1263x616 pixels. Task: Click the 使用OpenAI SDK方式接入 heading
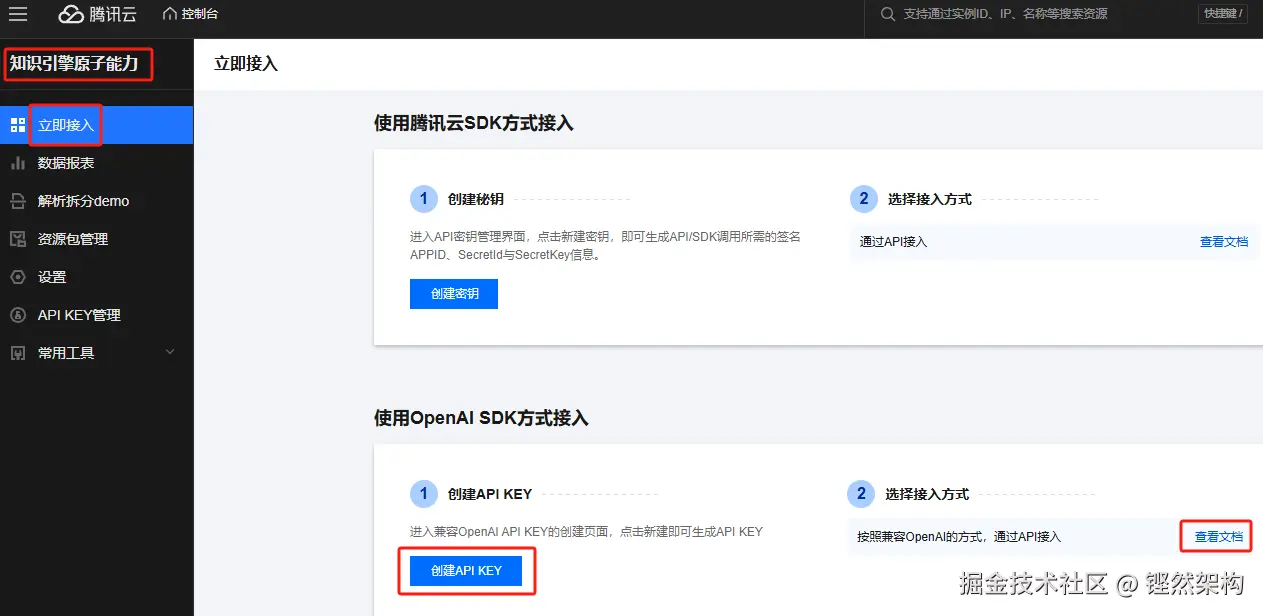pyautogui.click(x=481, y=418)
